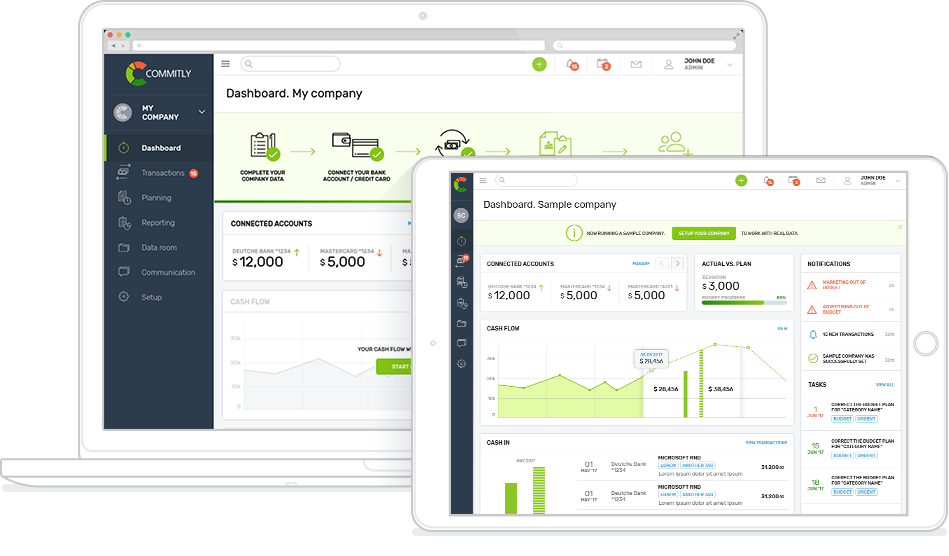This screenshot has width=949, height=556.
Task: Click the Setup gear icon in tablet sidebar
Action: click(461, 363)
